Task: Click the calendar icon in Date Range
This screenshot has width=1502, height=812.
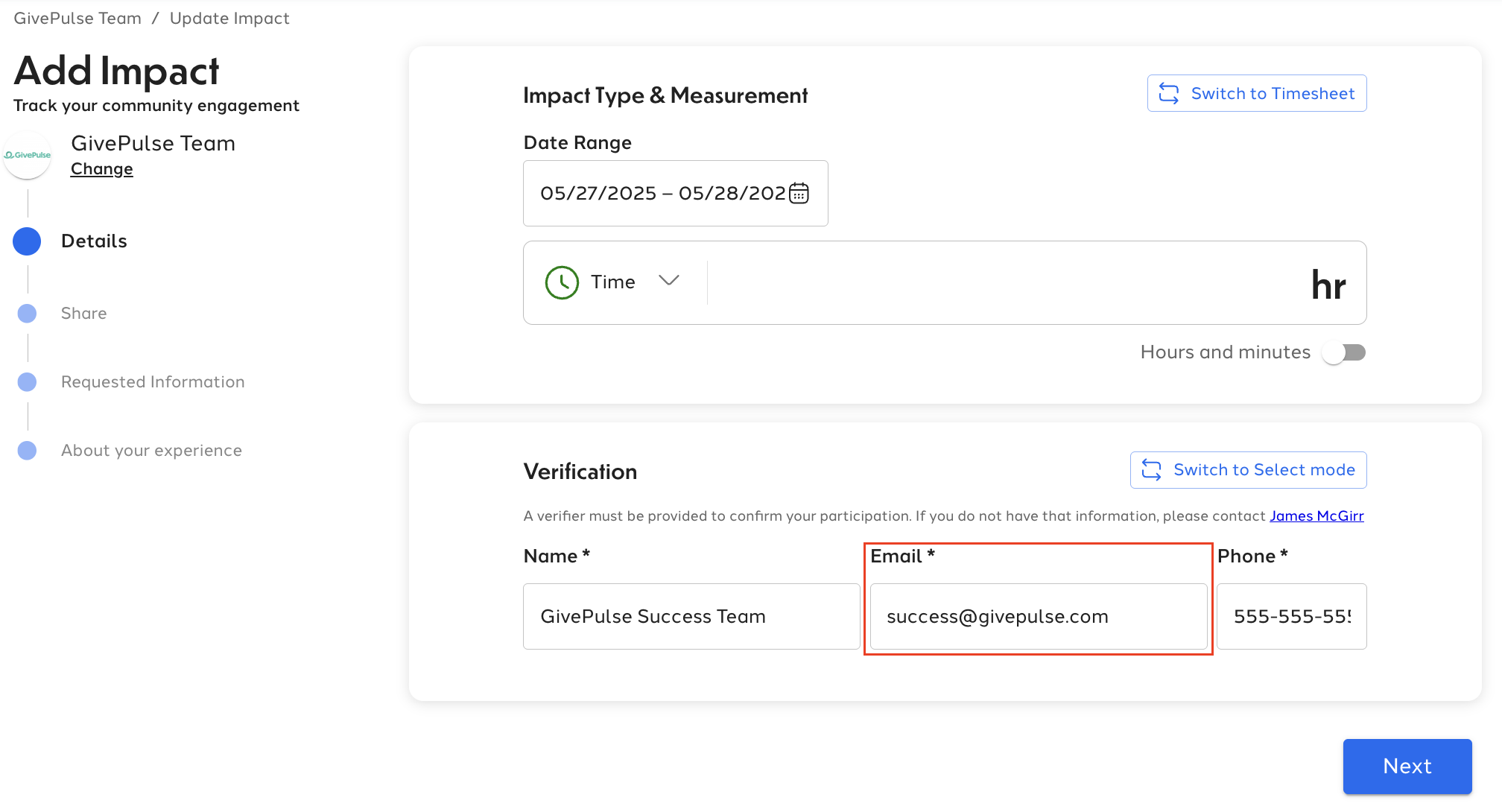Action: [x=799, y=193]
